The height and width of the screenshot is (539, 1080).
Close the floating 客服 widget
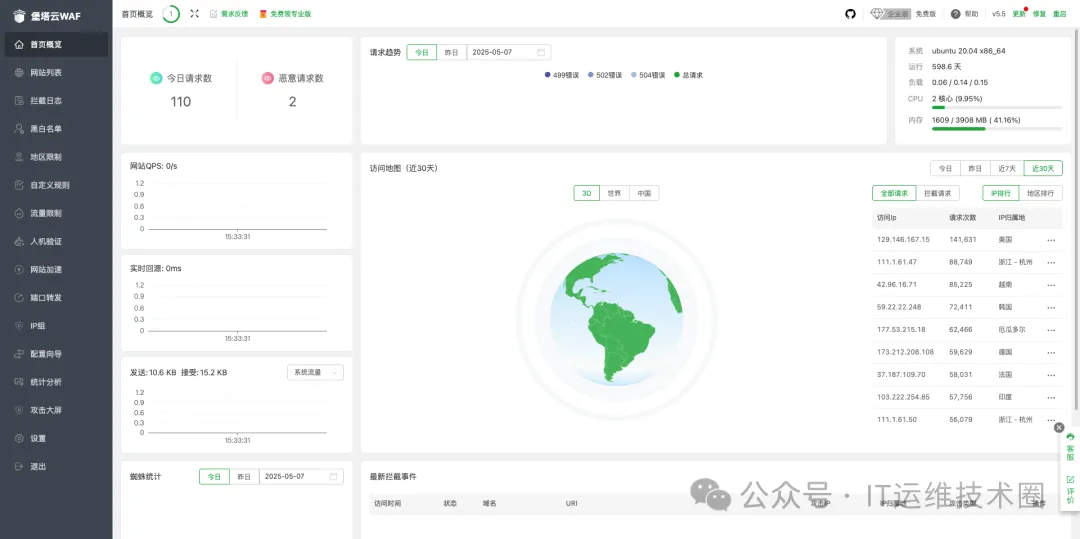[1059, 428]
